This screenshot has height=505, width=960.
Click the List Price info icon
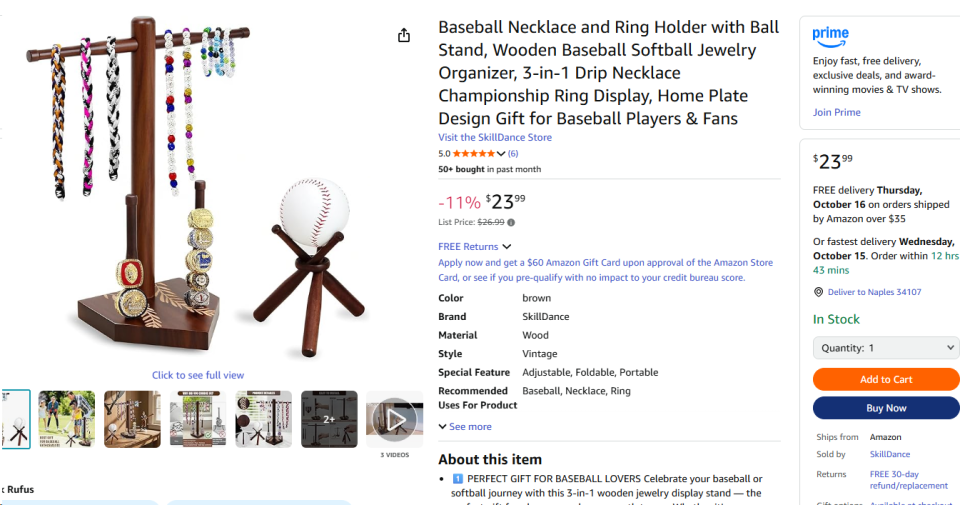pyautogui.click(x=511, y=222)
